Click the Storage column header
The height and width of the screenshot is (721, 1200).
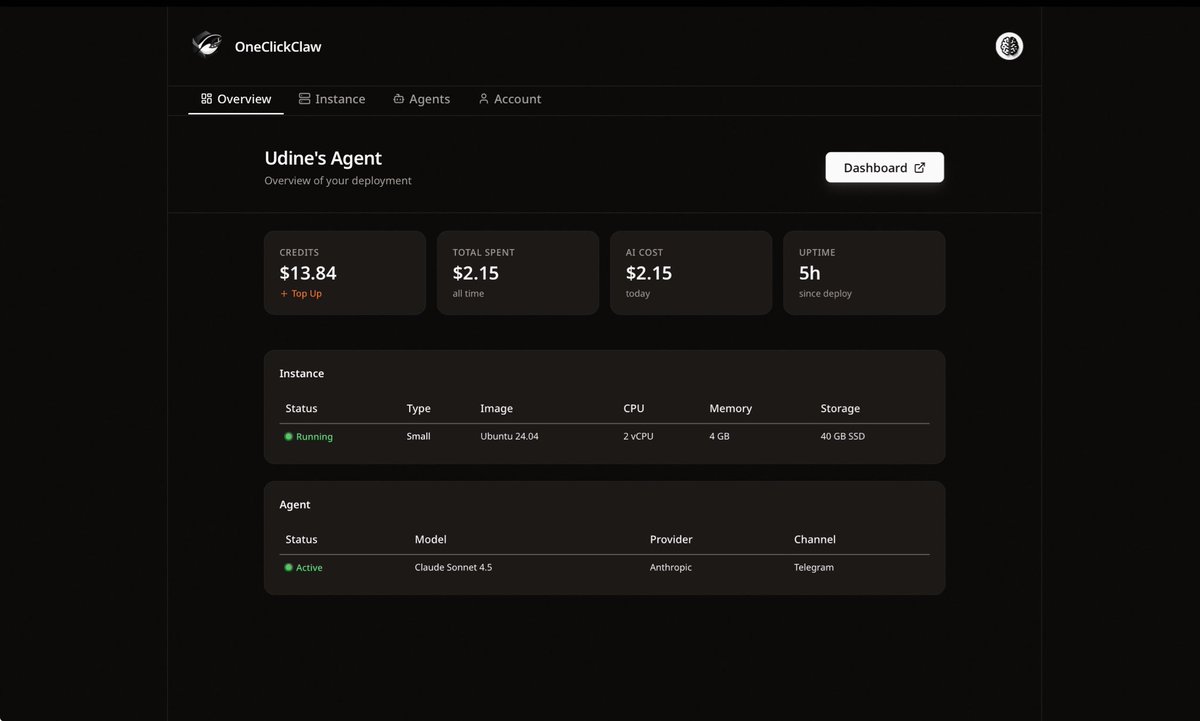841,409
